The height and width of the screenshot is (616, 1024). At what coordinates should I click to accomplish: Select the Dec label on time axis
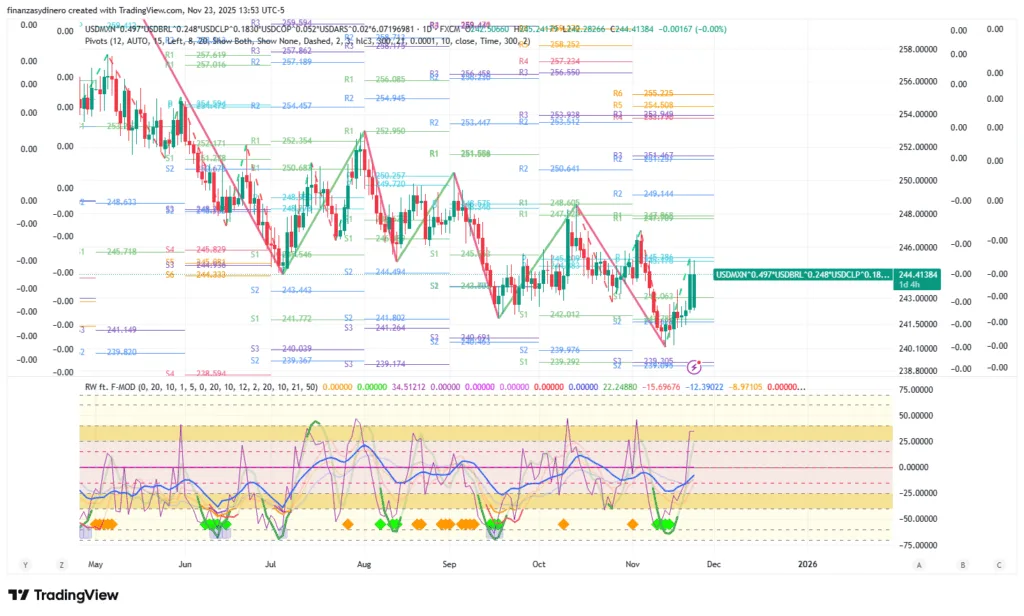tap(713, 564)
